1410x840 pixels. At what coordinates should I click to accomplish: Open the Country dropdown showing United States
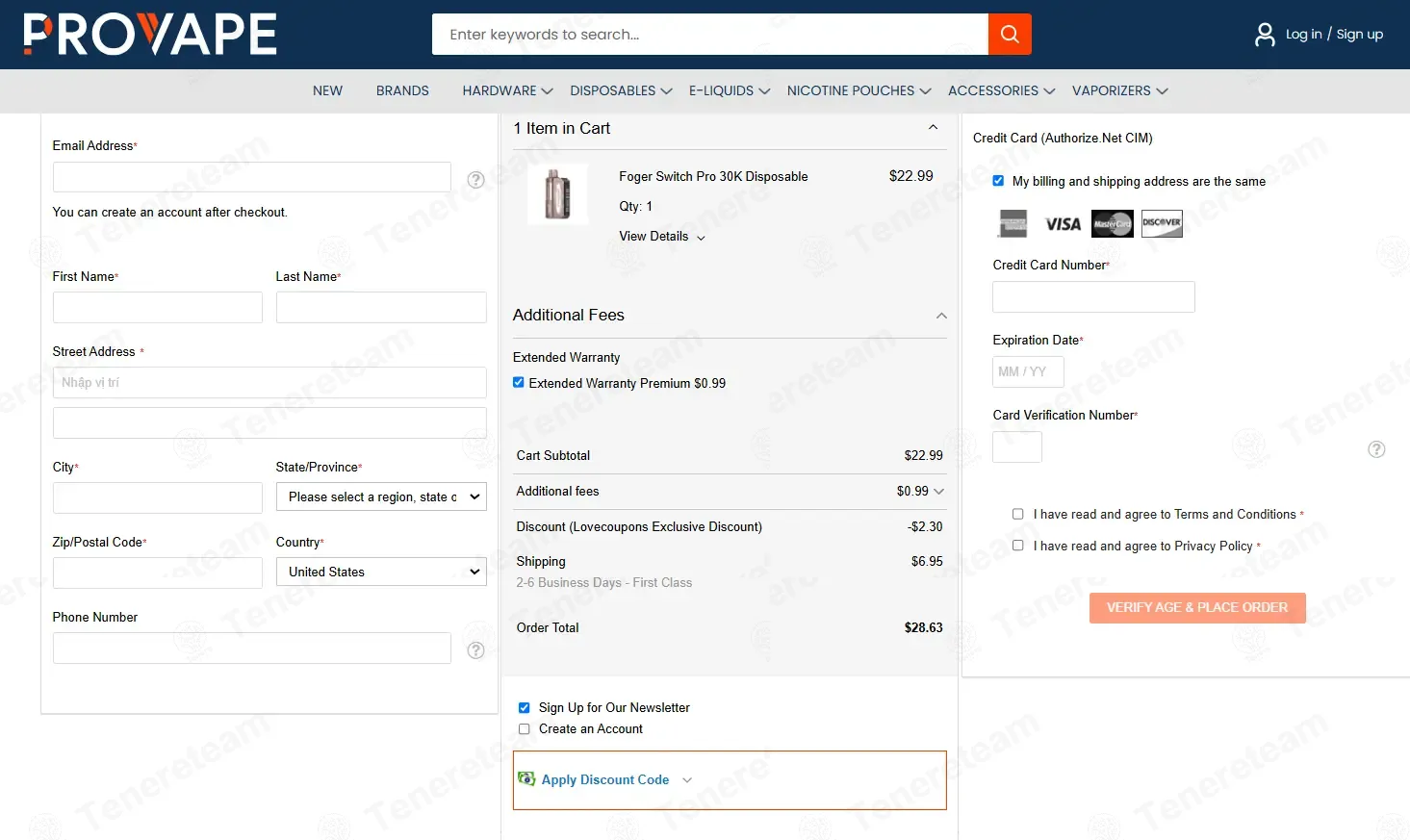(381, 572)
